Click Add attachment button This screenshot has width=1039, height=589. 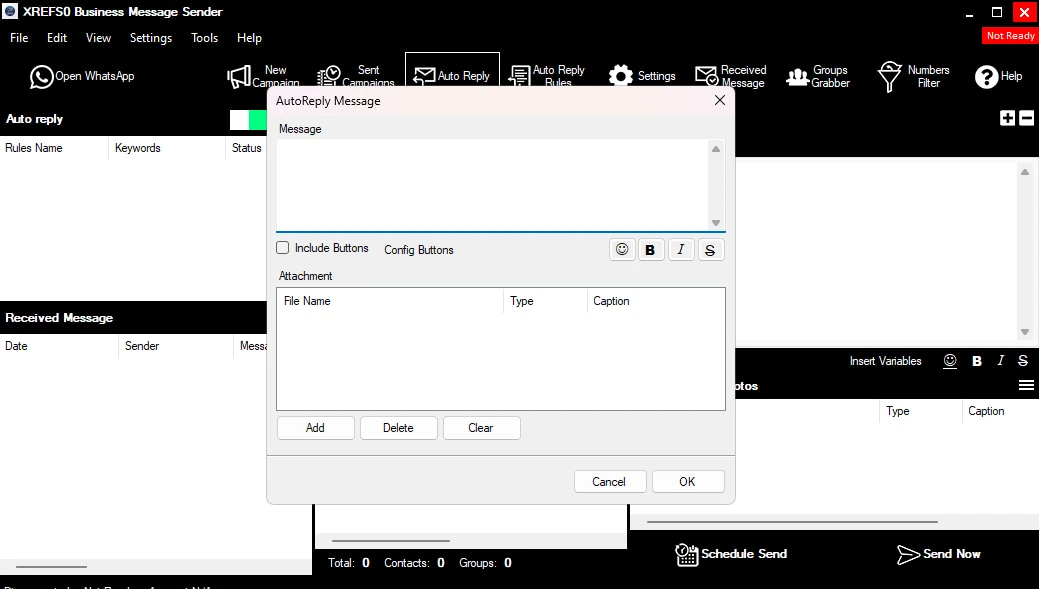click(x=315, y=428)
